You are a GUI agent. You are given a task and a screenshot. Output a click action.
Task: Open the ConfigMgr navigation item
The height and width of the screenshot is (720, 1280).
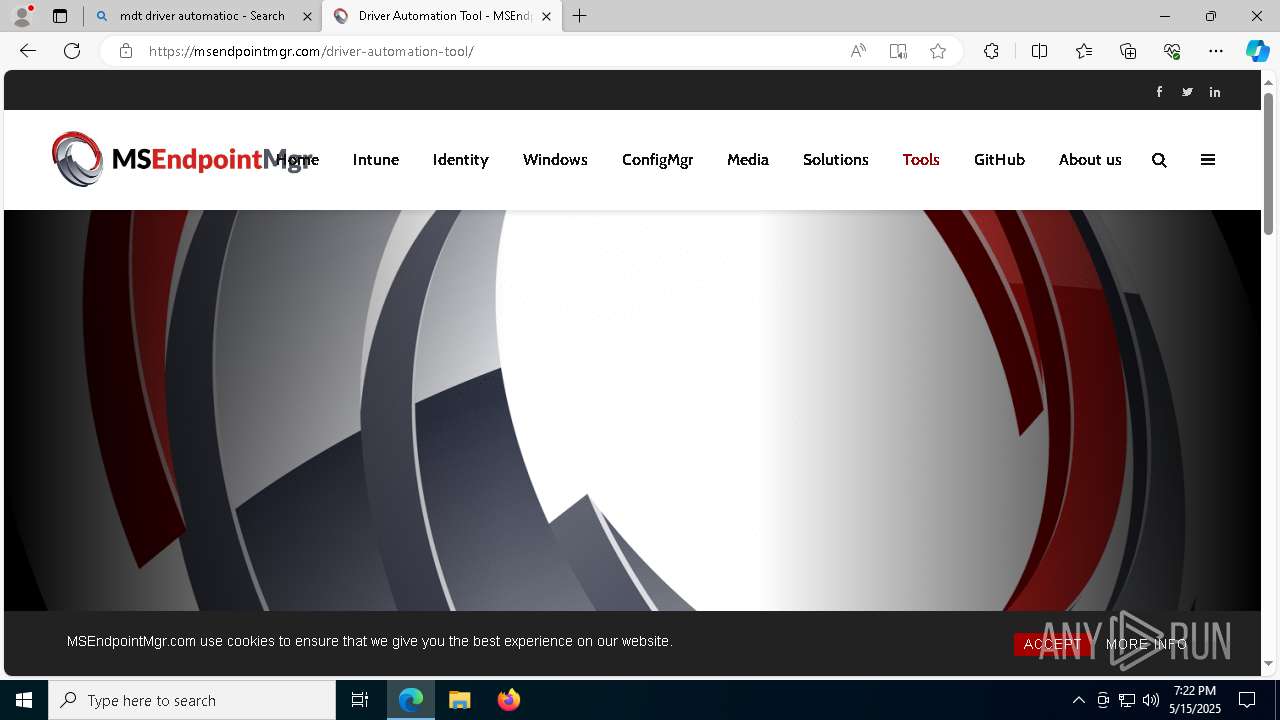(x=657, y=160)
